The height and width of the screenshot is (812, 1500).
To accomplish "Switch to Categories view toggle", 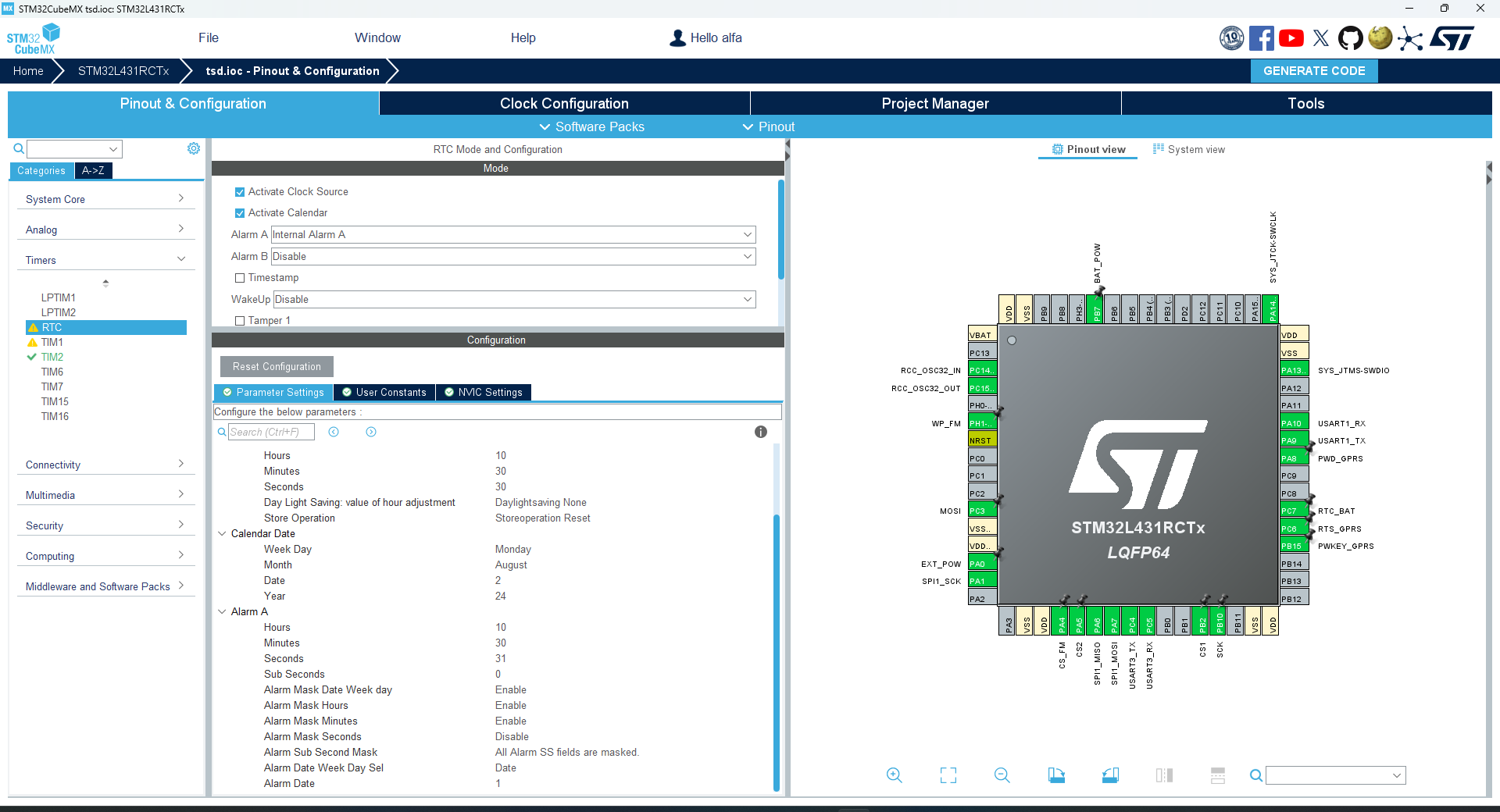I will pos(41,171).
